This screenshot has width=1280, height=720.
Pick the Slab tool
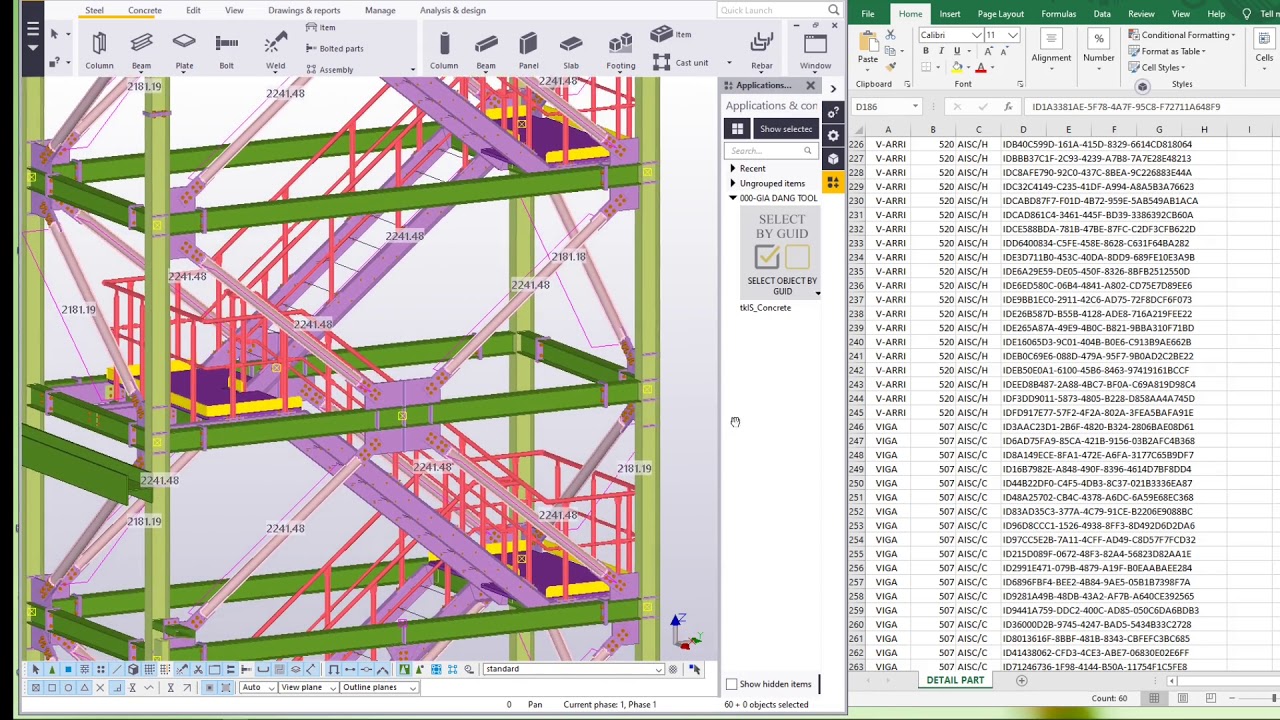pos(571,50)
